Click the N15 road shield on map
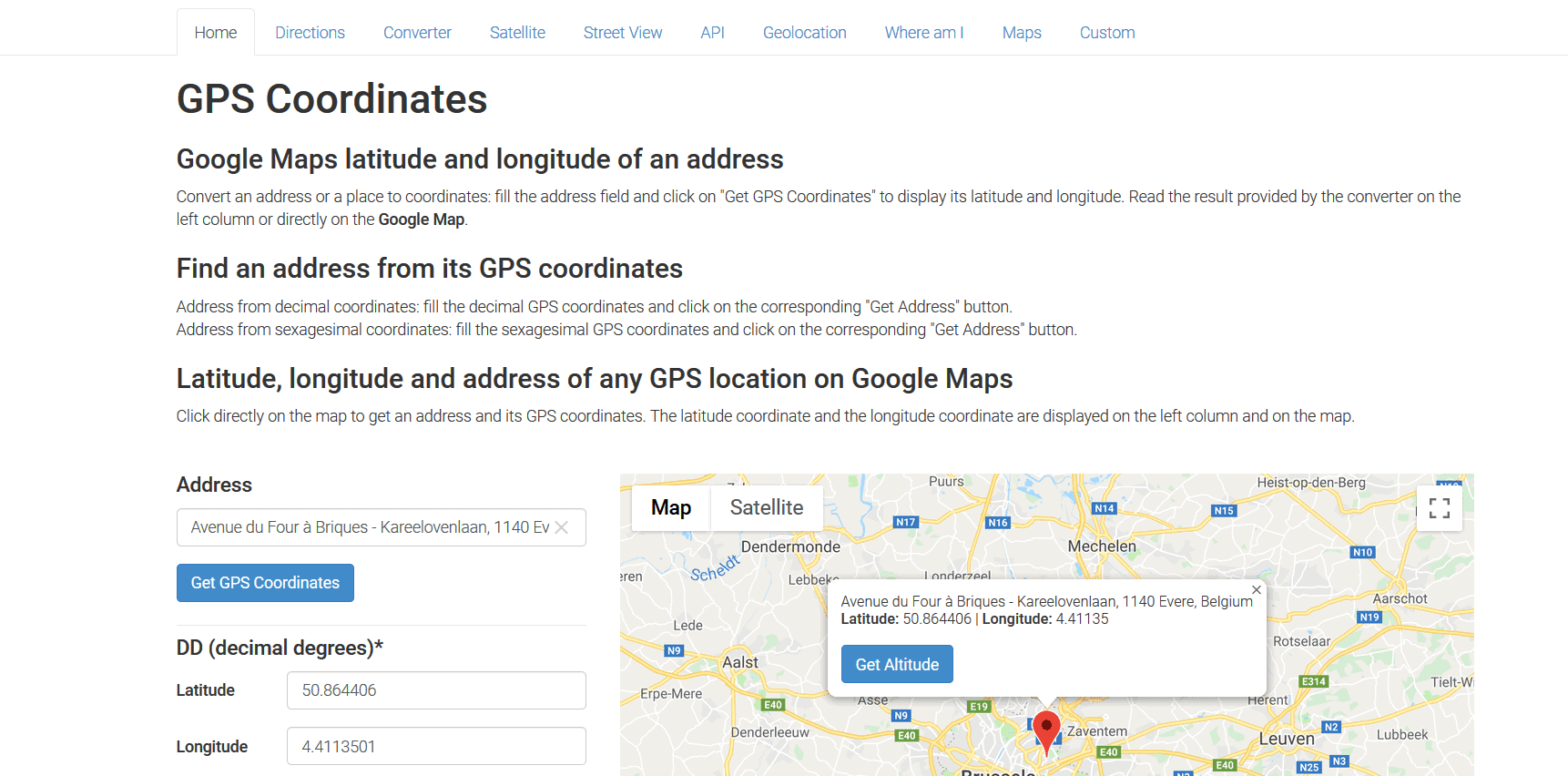The width and height of the screenshot is (1568, 776). (x=1224, y=511)
